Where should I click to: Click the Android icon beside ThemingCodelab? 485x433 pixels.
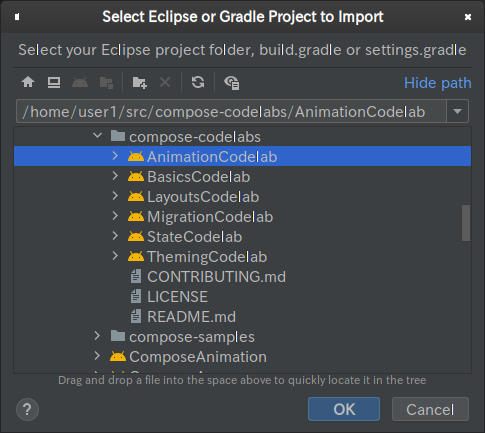(136, 256)
